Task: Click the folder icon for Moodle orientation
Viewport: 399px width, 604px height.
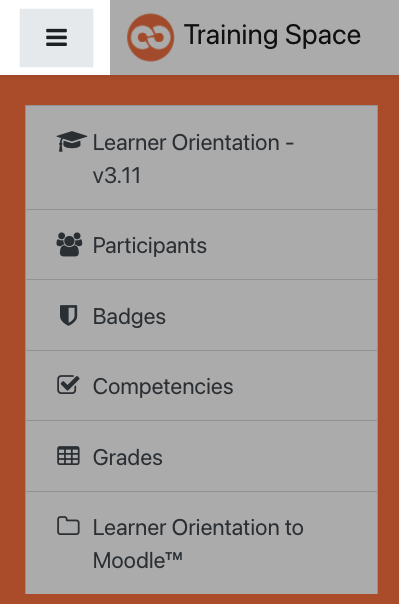Action: [69, 526]
